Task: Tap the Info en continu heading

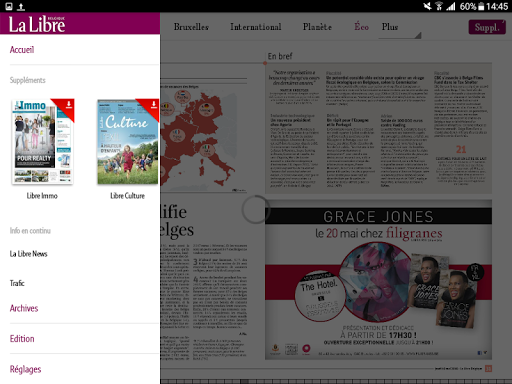Action: [x=30, y=231]
